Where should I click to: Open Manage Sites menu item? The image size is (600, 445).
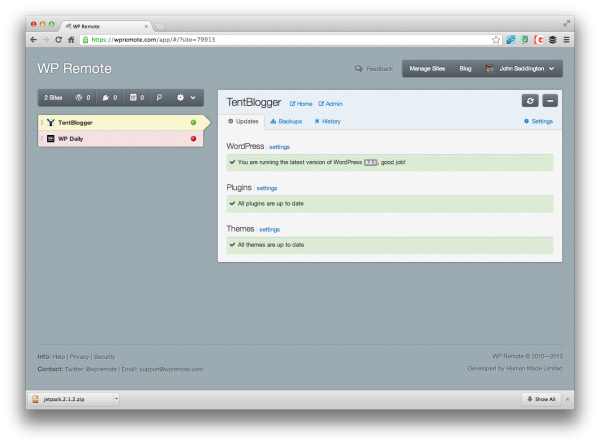[427, 68]
